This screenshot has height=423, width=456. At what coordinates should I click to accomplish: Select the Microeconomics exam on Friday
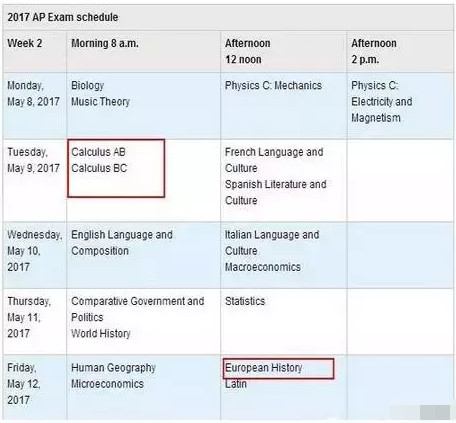(107, 384)
